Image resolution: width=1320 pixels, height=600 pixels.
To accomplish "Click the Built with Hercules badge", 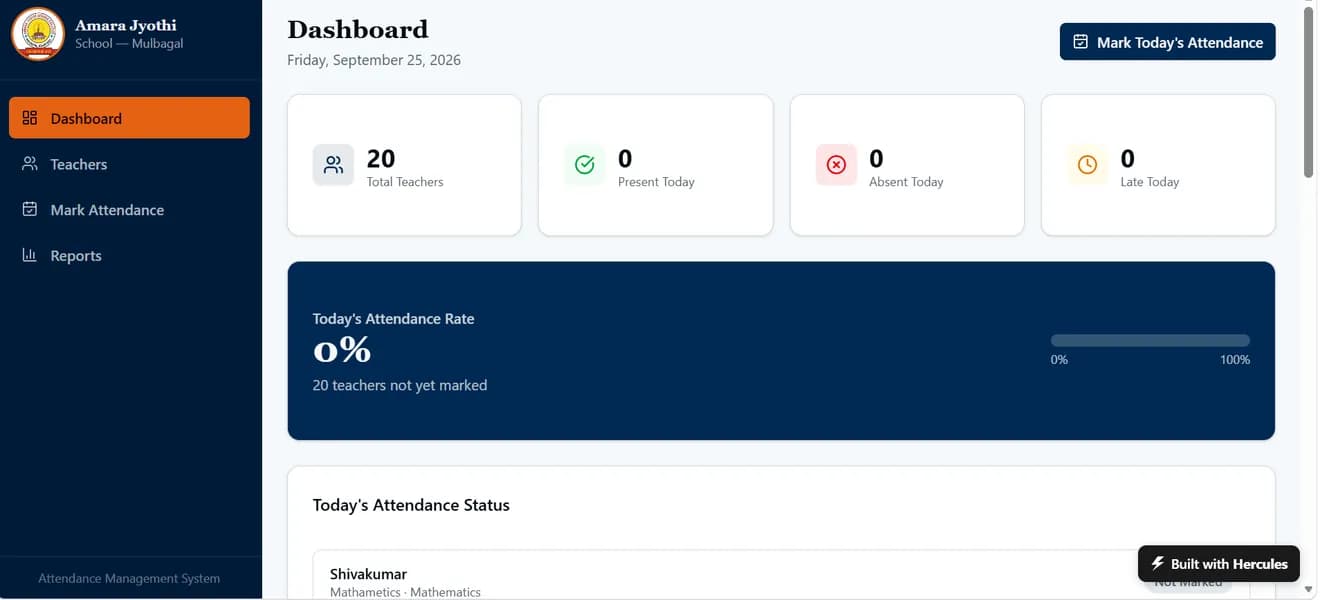I will [x=1219, y=563].
